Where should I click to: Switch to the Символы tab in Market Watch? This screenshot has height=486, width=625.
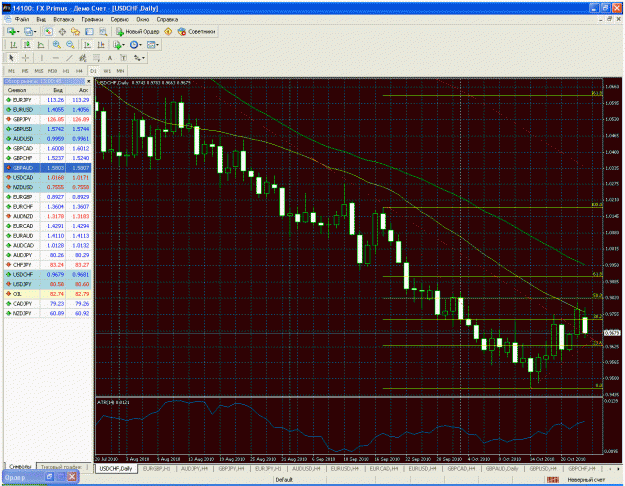(x=20, y=466)
